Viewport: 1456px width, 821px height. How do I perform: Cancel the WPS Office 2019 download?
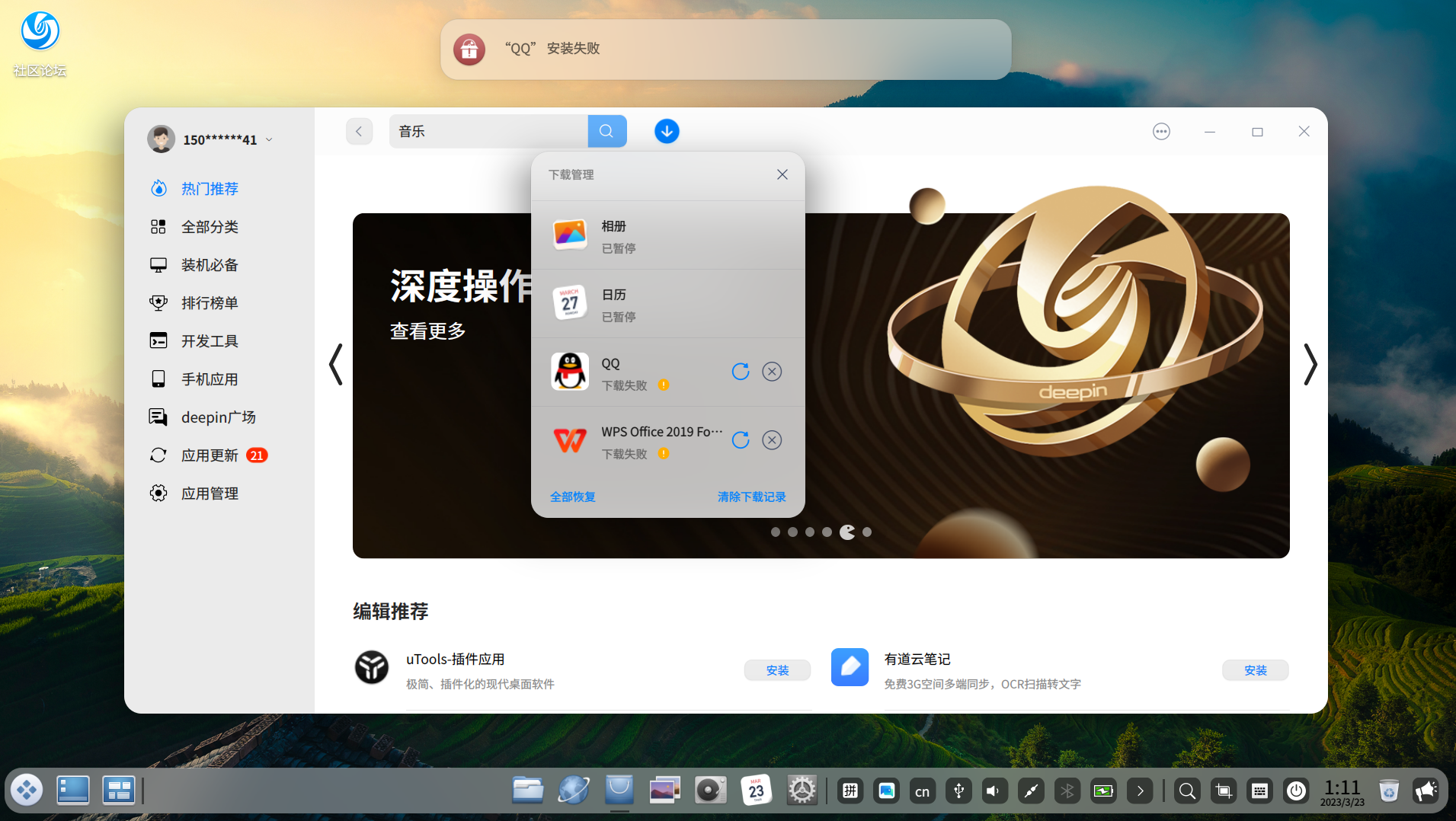coord(772,440)
